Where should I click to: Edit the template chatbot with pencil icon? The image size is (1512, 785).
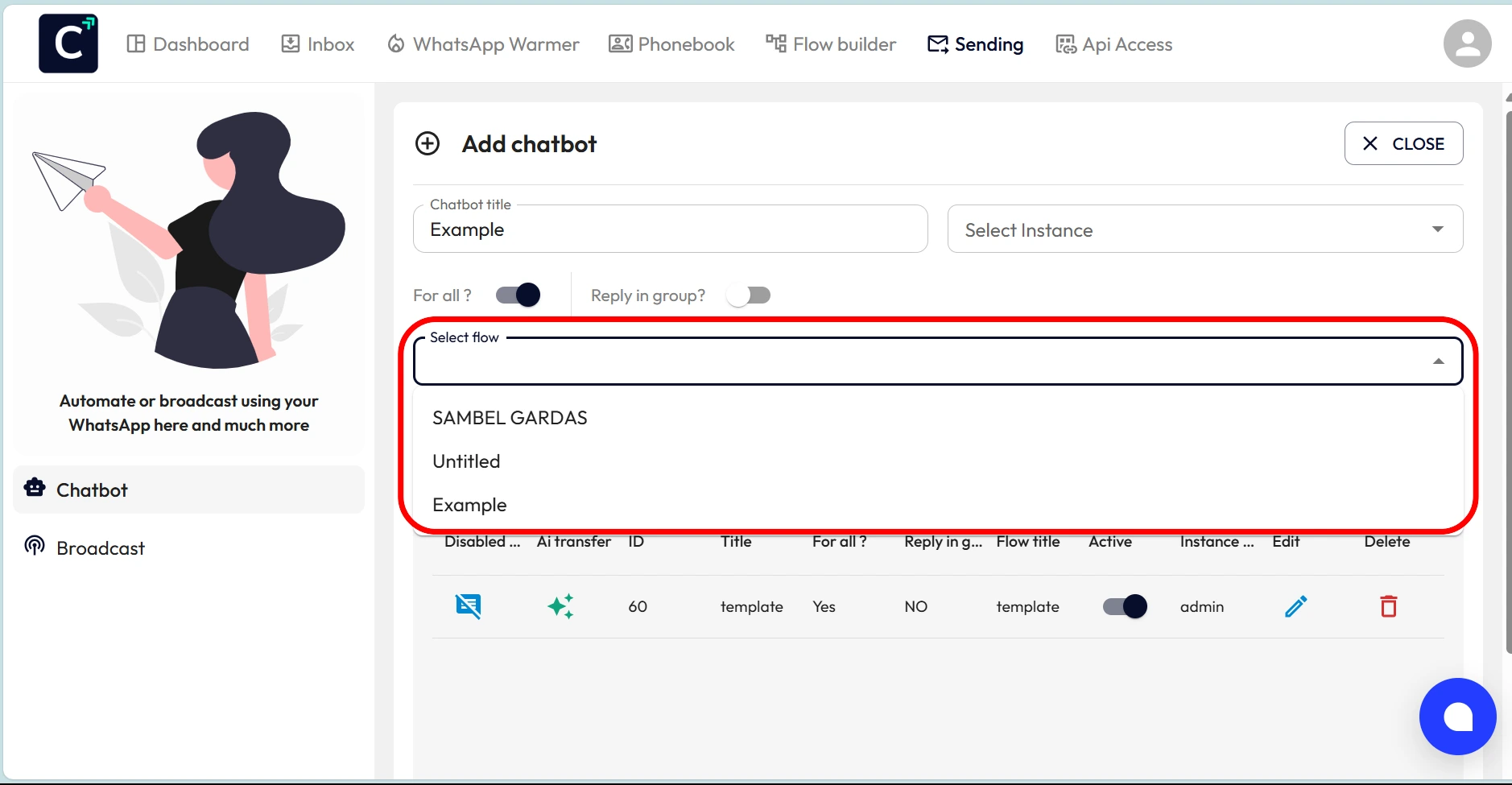[1295, 606]
